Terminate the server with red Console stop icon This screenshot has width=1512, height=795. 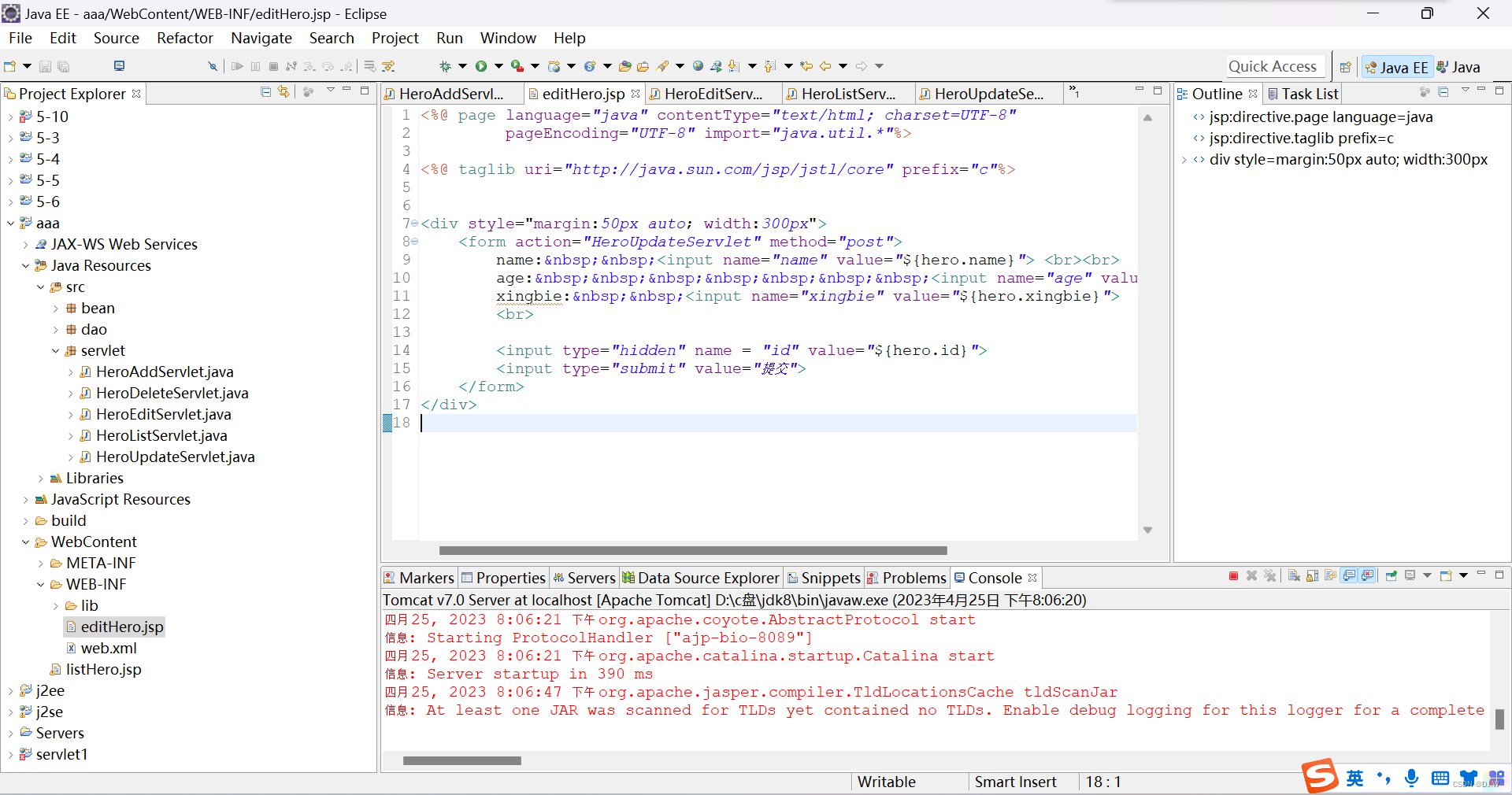coord(1233,576)
